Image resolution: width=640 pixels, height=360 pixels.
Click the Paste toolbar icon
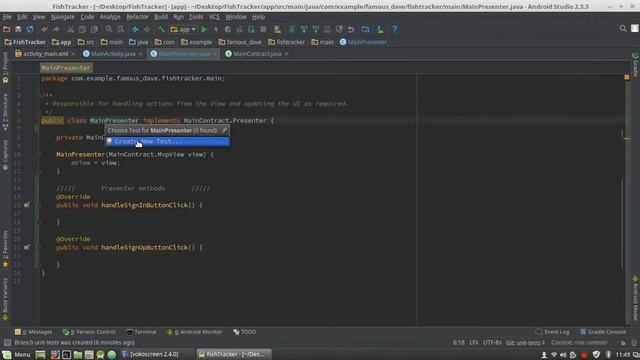coord(94,29)
